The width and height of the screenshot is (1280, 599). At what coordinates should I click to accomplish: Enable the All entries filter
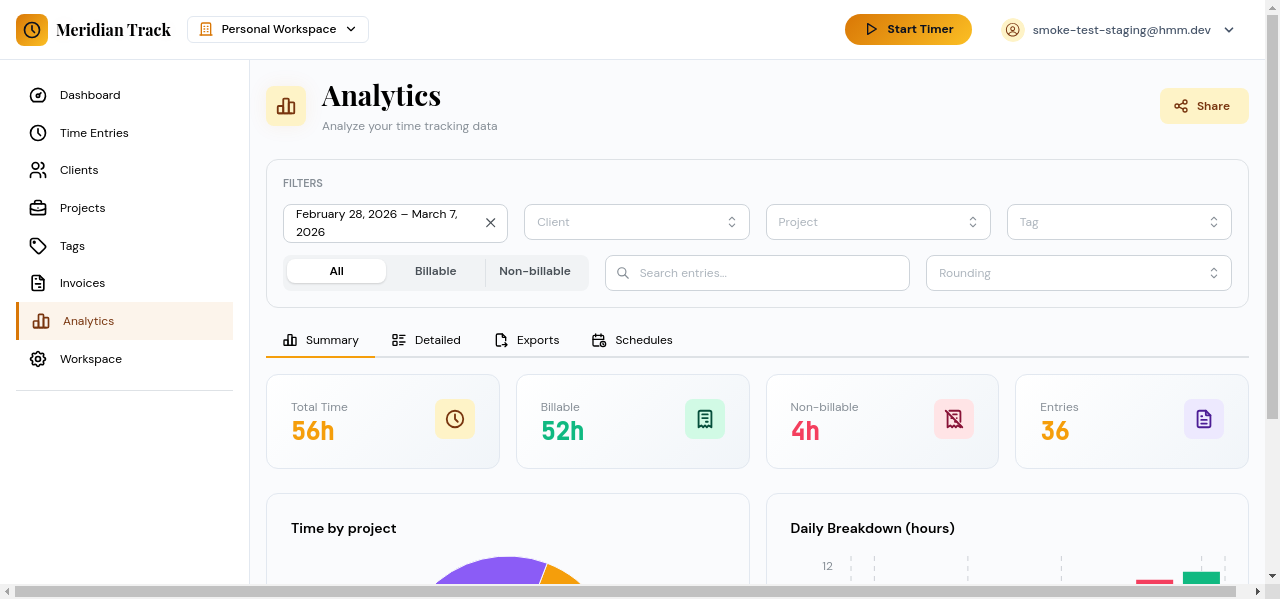336,271
